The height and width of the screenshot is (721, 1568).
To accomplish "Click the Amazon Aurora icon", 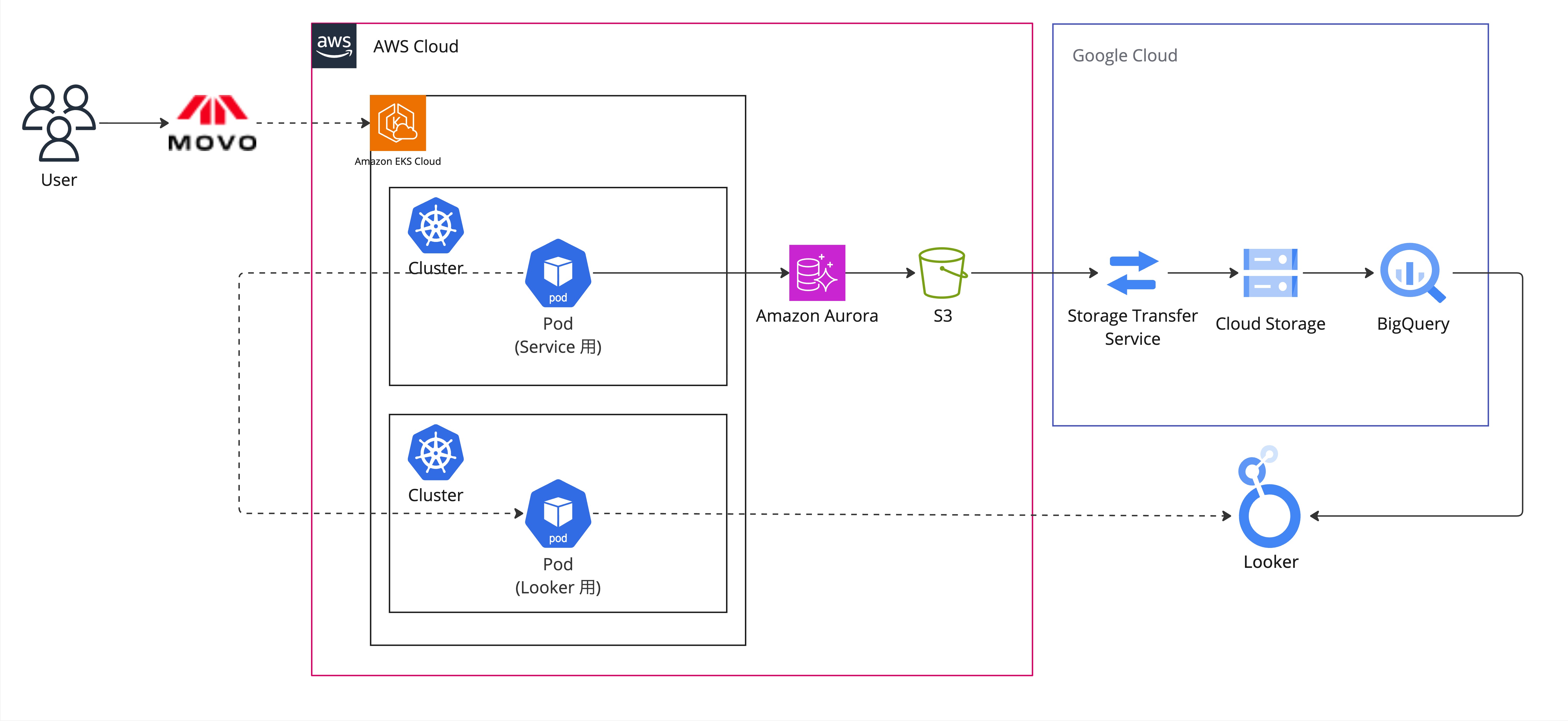I will click(817, 273).
